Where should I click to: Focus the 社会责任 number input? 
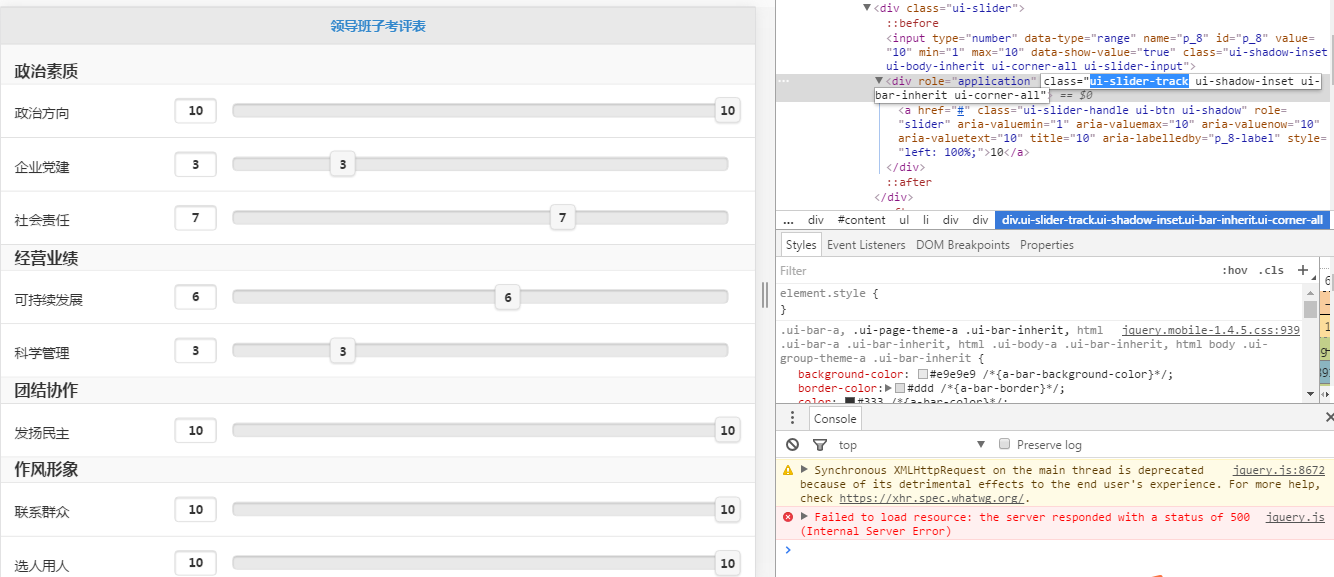point(196,217)
